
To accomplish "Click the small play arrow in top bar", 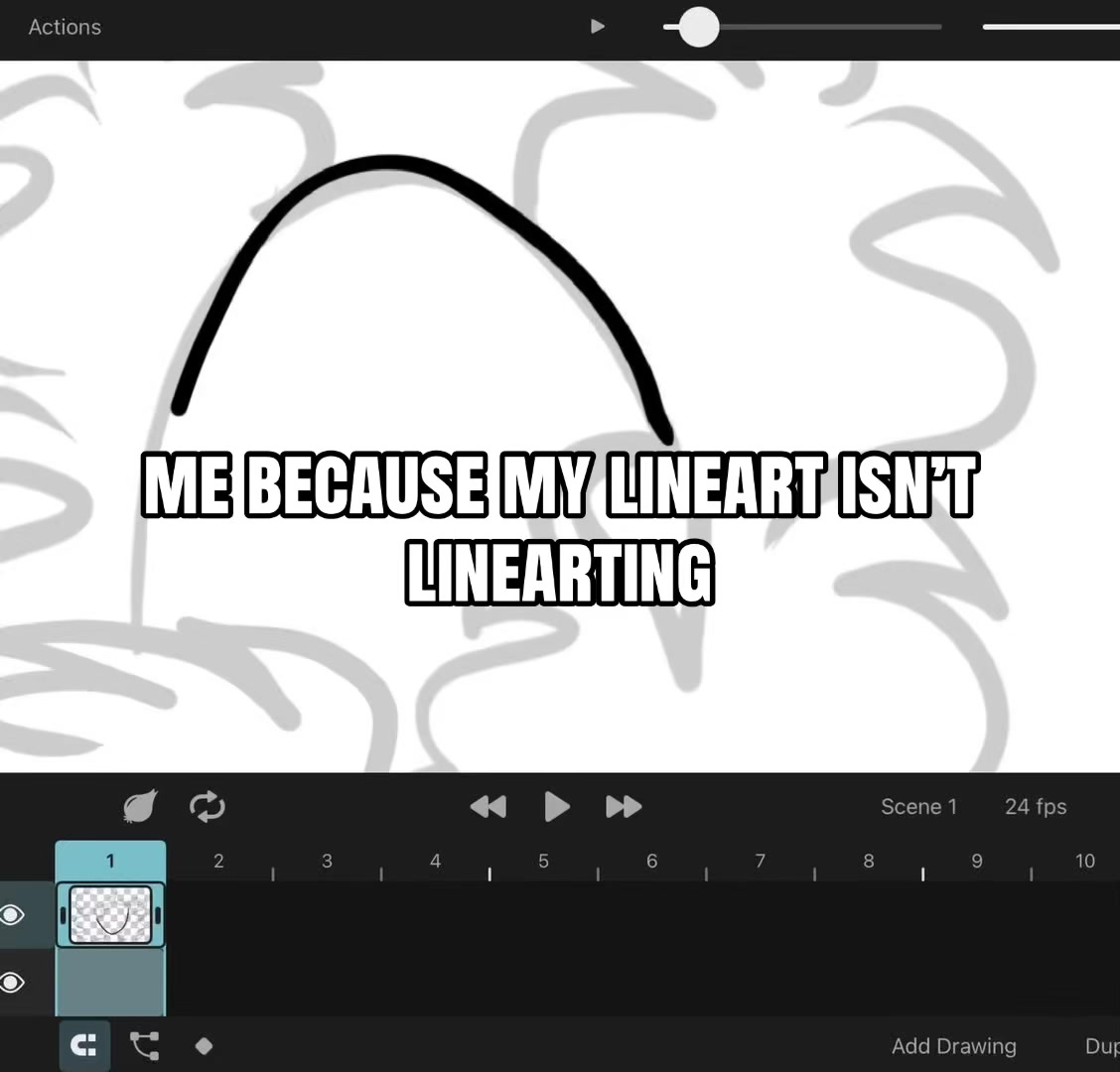I will tap(598, 27).
